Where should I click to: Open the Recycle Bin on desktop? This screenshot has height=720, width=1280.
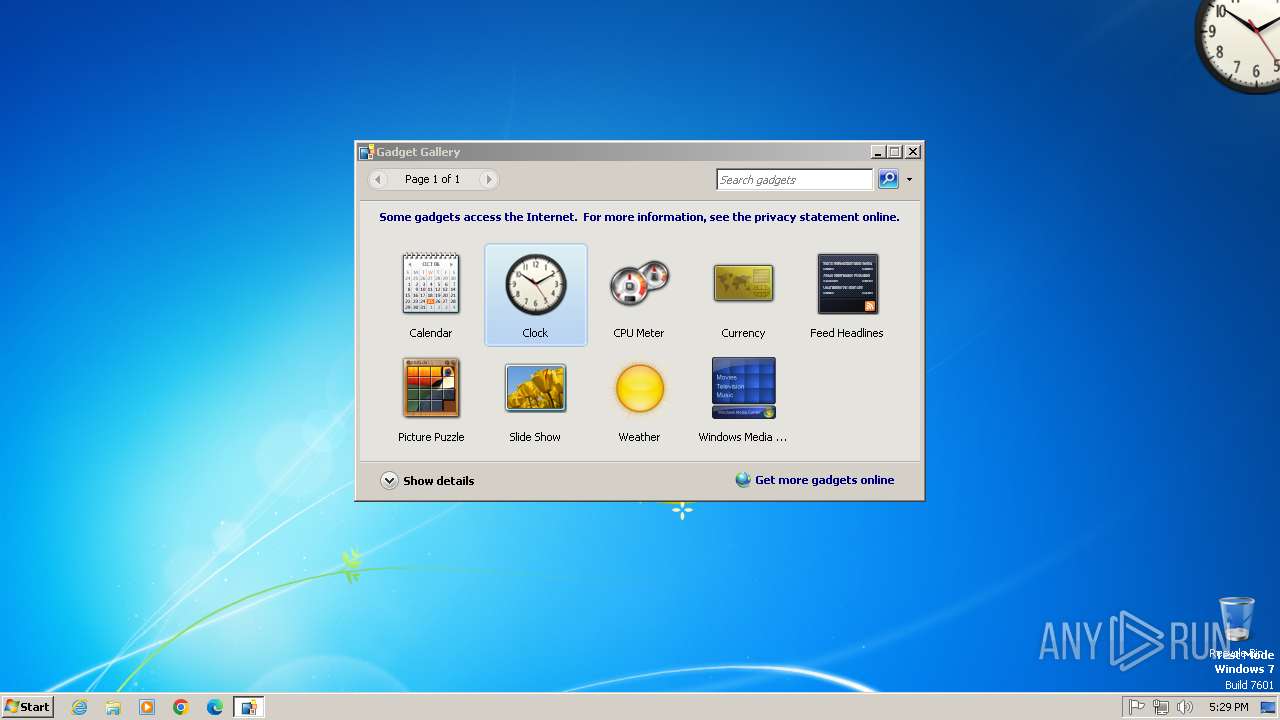(x=1237, y=626)
